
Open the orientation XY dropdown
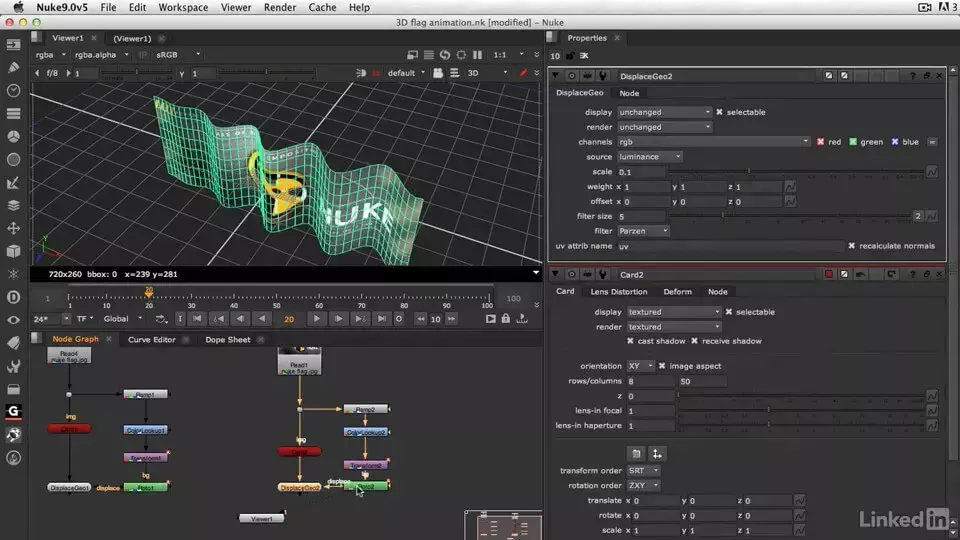tap(640, 366)
